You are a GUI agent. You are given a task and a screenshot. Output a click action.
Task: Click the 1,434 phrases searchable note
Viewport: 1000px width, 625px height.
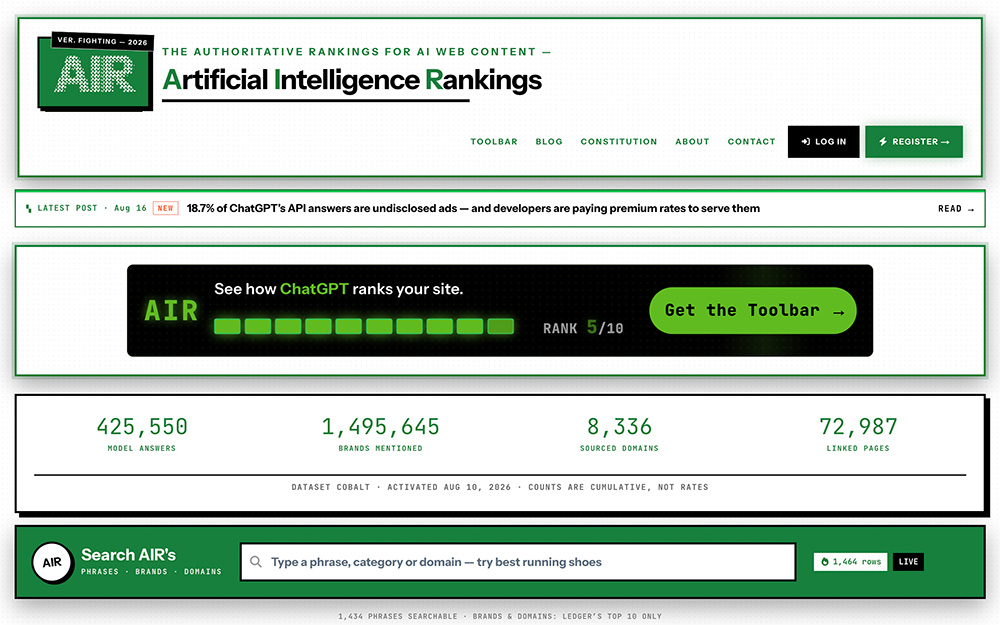tap(500, 617)
